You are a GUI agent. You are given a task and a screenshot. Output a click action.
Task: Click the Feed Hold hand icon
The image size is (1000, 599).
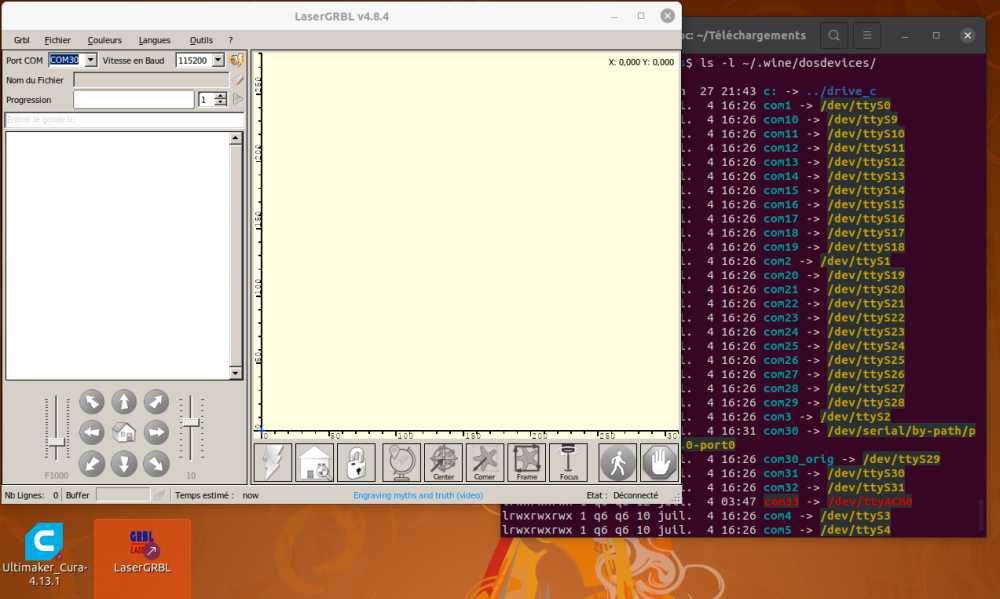coord(659,462)
